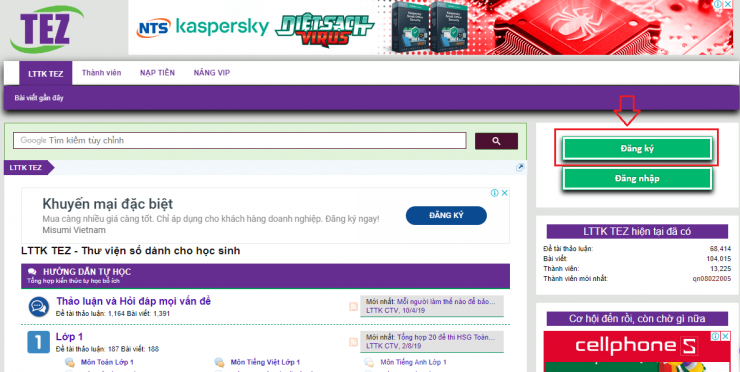The height and width of the screenshot is (372, 740).
Task: Open the Thành viên menu
Action: point(101,73)
